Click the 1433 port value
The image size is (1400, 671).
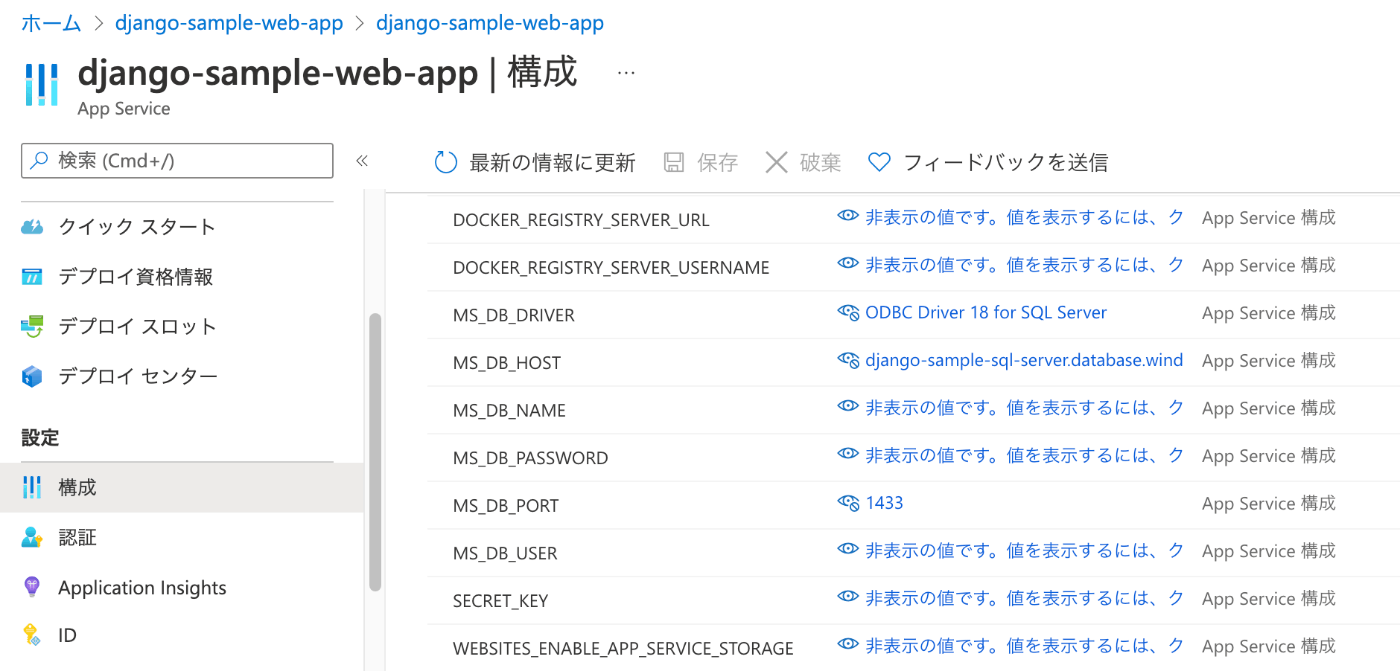(x=884, y=503)
